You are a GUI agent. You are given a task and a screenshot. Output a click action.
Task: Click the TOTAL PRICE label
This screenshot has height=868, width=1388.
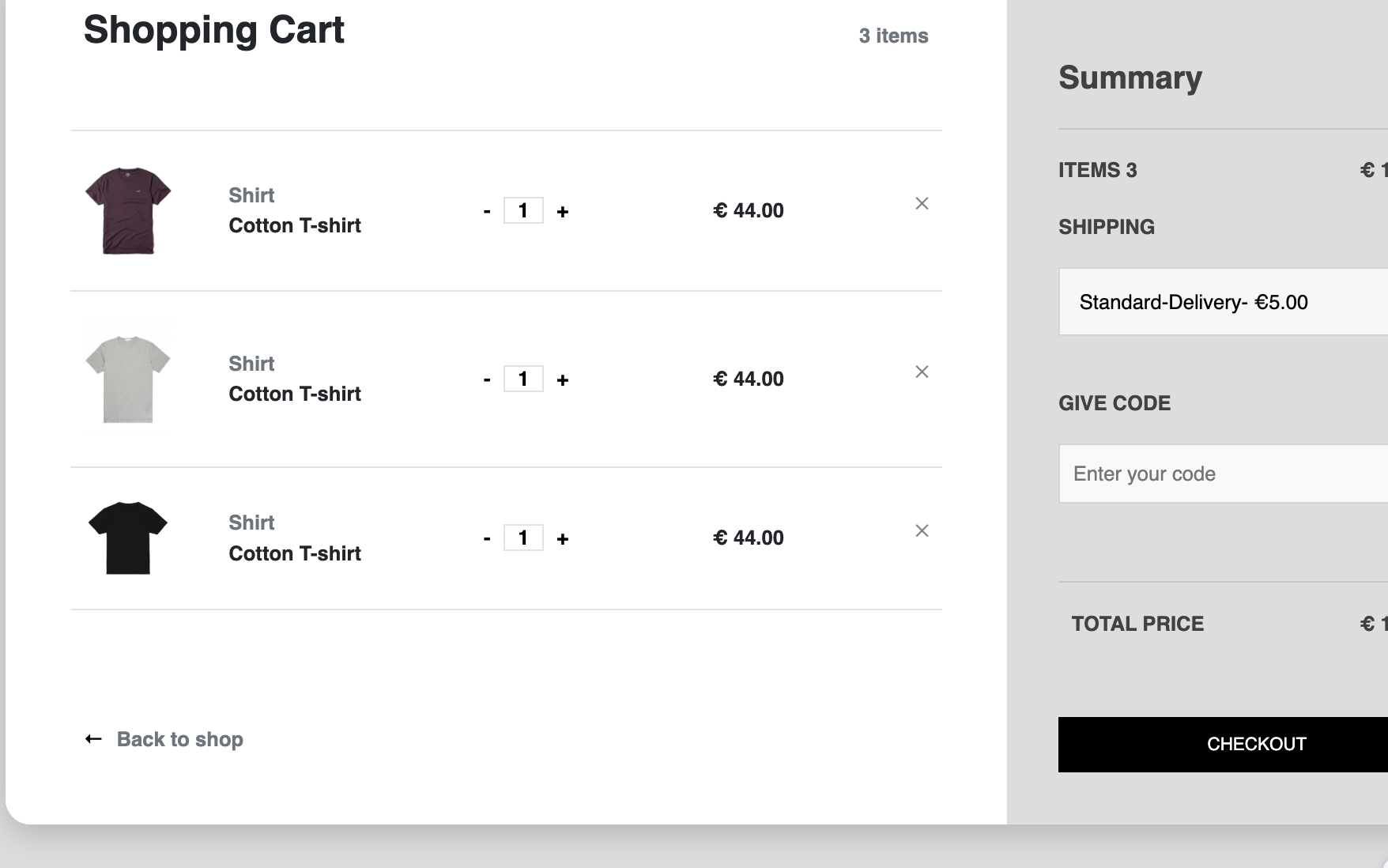click(x=1137, y=624)
